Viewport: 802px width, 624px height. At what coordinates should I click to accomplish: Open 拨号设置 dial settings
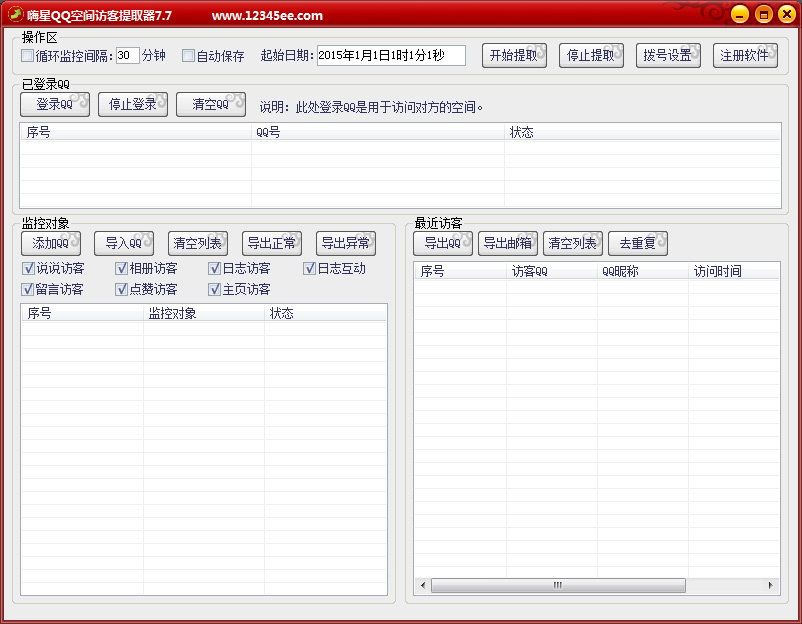pos(668,55)
